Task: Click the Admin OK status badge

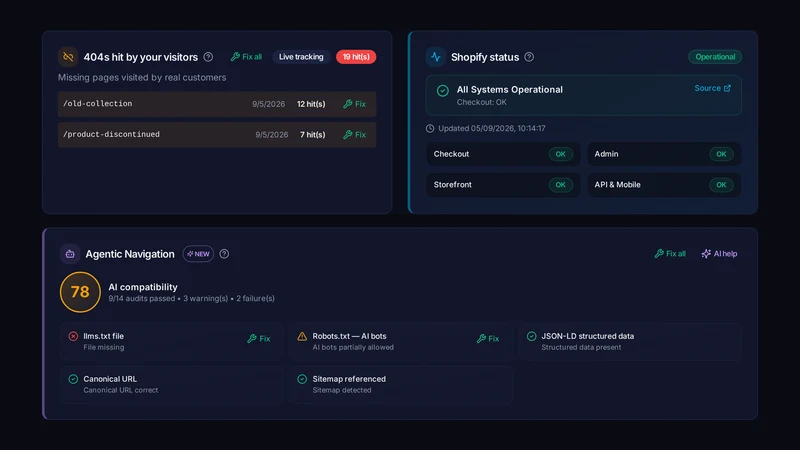Action: pyautogui.click(x=721, y=154)
